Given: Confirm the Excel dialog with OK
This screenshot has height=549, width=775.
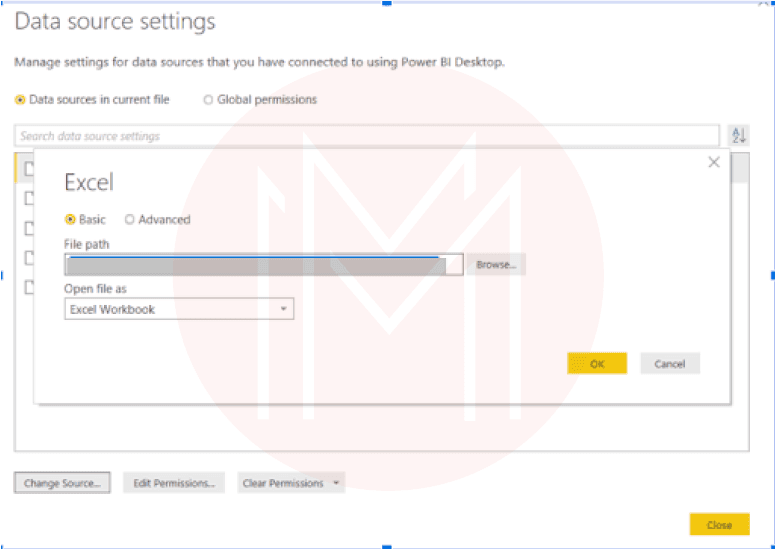Looking at the screenshot, I should (x=597, y=364).
